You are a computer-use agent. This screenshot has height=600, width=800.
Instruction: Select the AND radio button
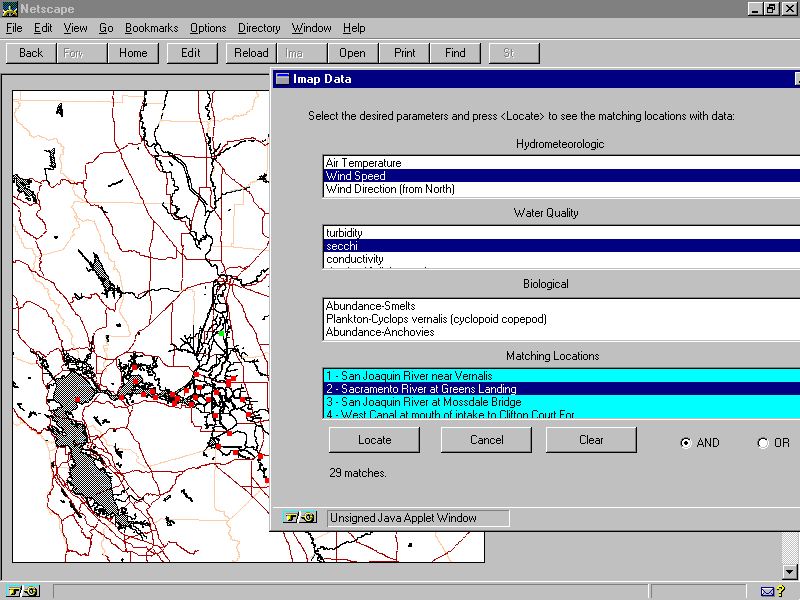click(686, 443)
